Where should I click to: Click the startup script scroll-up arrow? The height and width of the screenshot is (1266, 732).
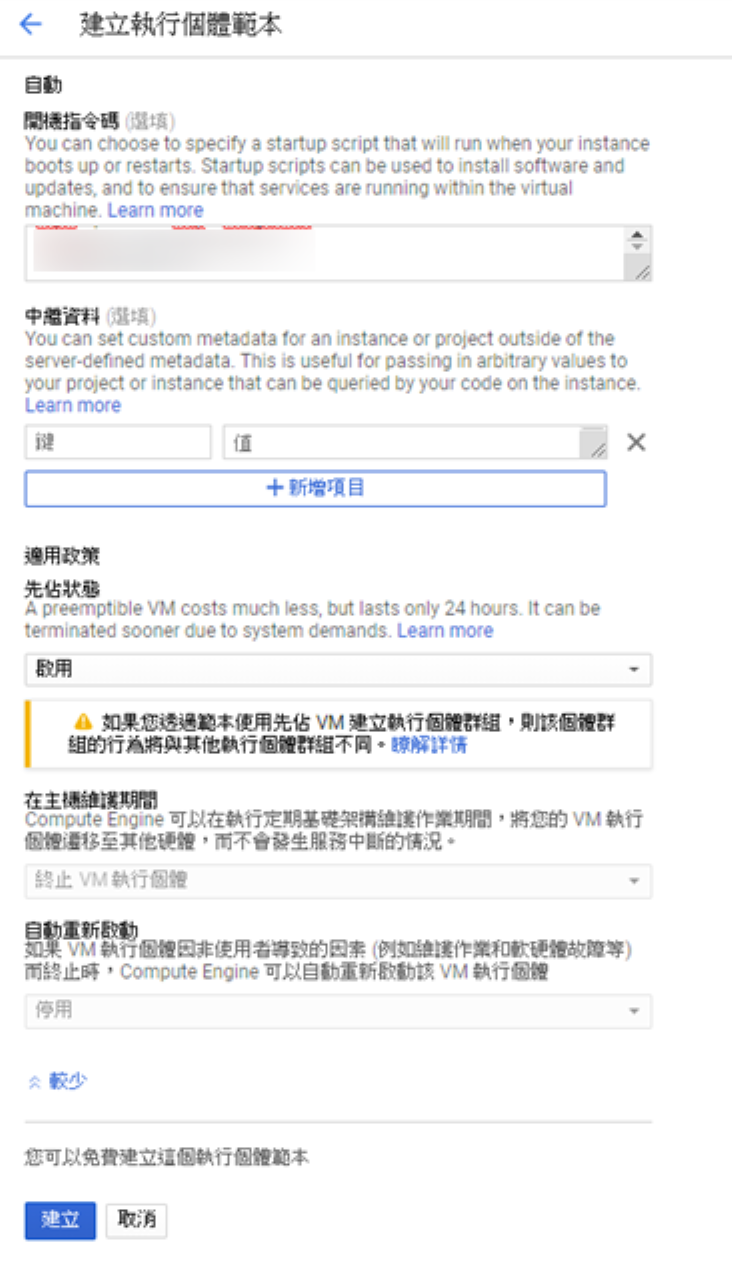(x=637, y=233)
